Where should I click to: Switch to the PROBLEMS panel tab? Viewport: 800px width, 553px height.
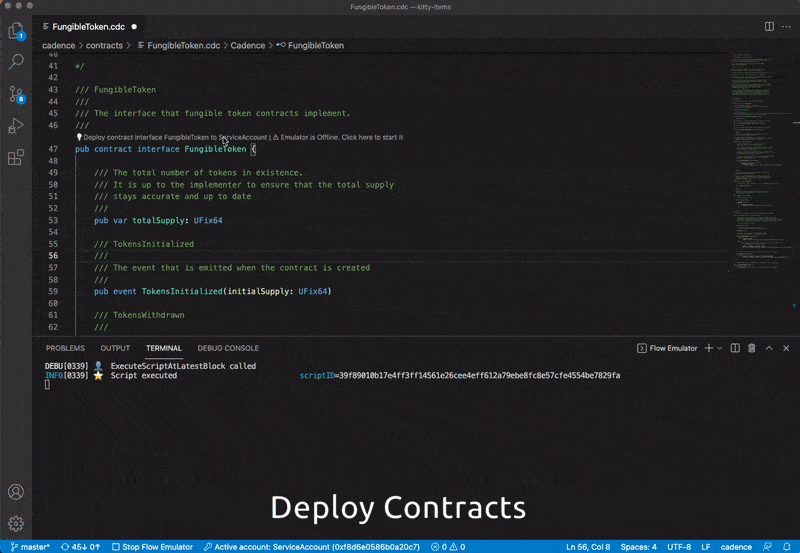(65, 348)
